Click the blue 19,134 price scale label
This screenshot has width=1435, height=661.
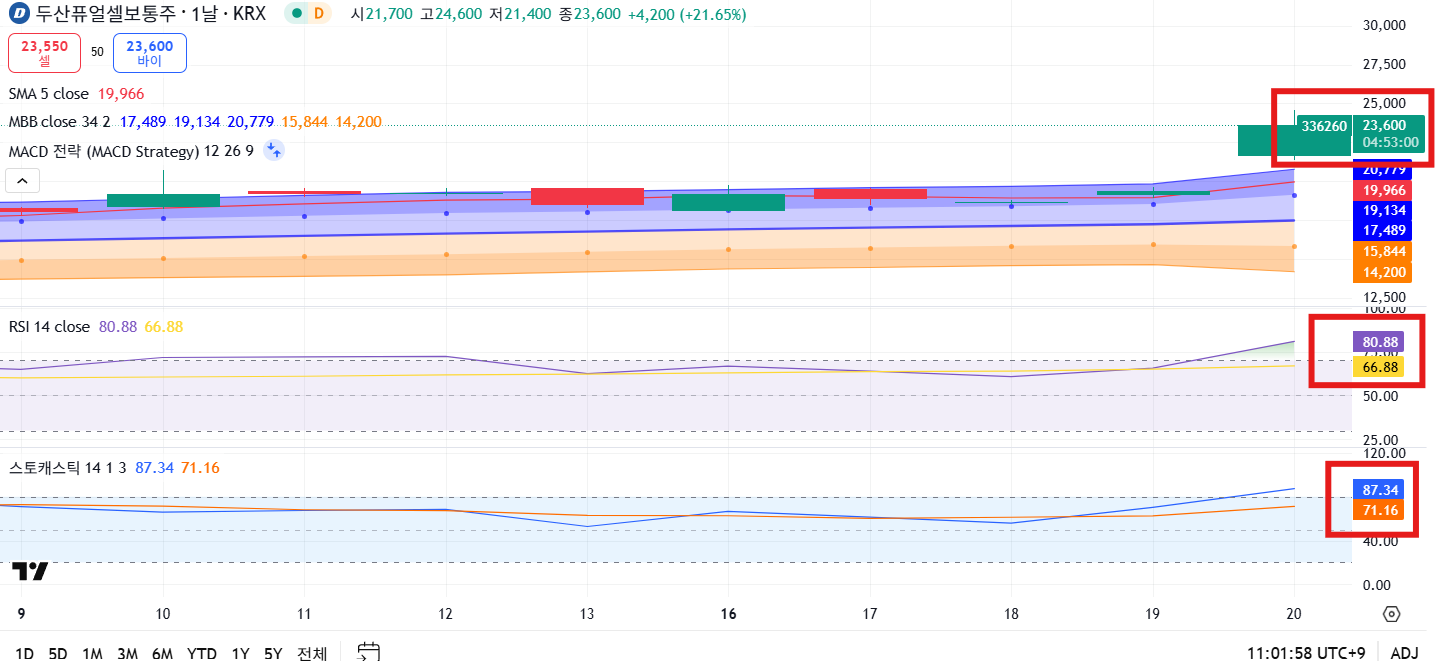tap(1381, 210)
